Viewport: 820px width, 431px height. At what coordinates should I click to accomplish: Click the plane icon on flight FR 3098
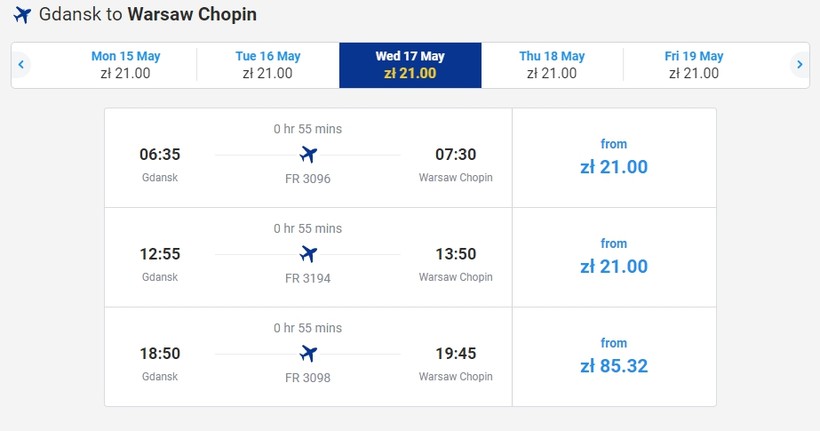[308, 354]
